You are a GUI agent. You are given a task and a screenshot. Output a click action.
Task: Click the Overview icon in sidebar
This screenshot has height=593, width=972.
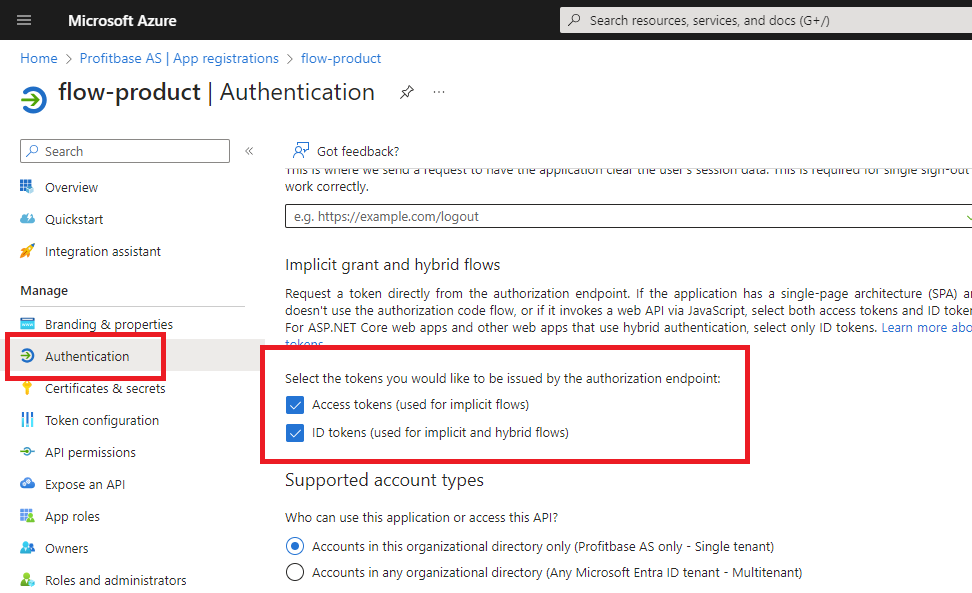click(x=27, y=187)
